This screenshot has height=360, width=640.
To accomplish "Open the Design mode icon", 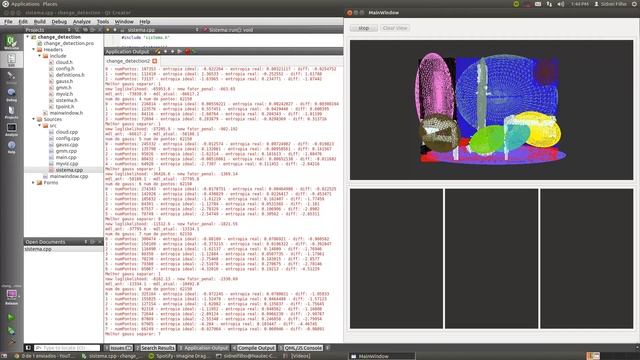I will point(11,77).
